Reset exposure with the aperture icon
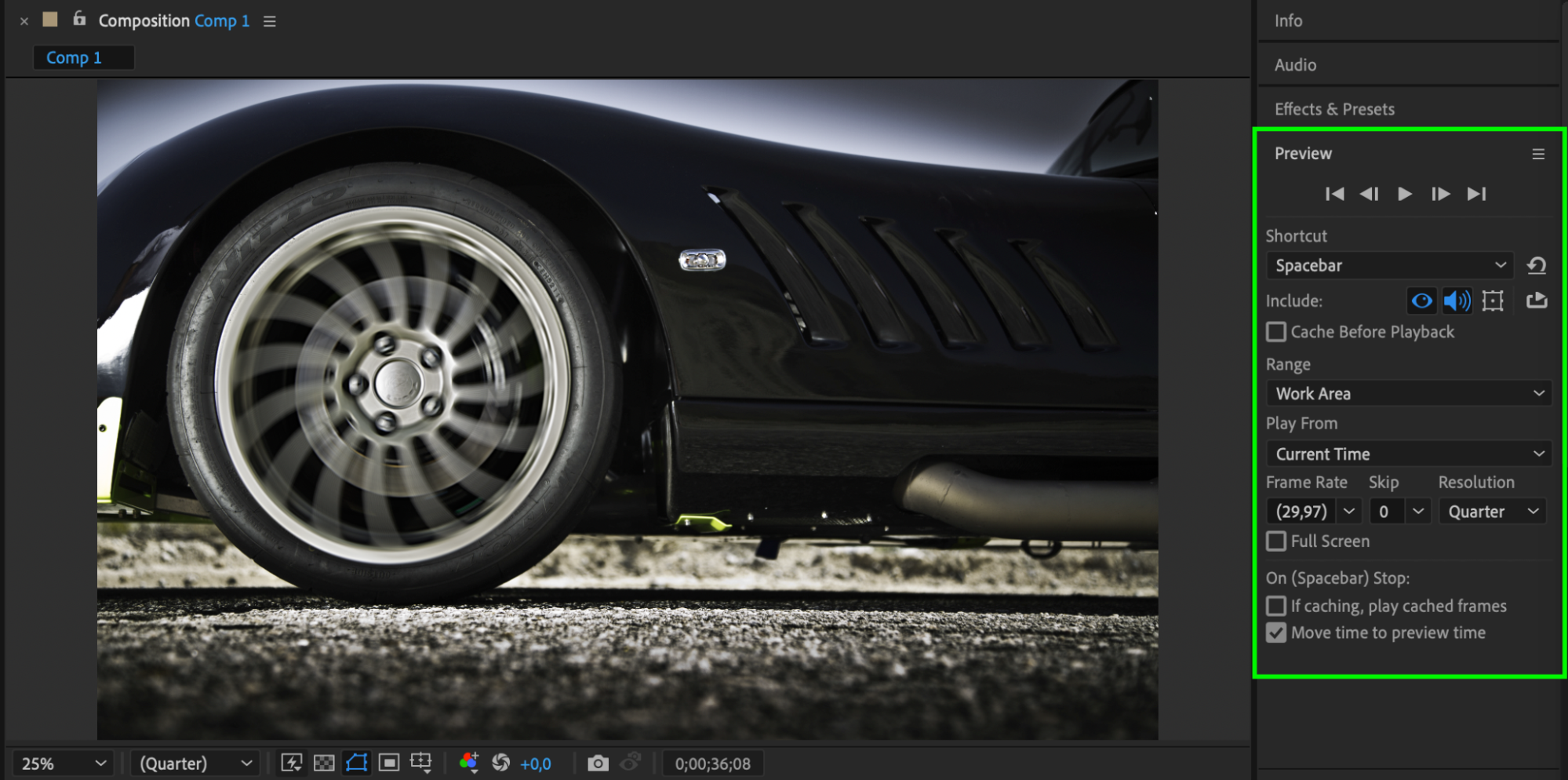 [500, 763]
